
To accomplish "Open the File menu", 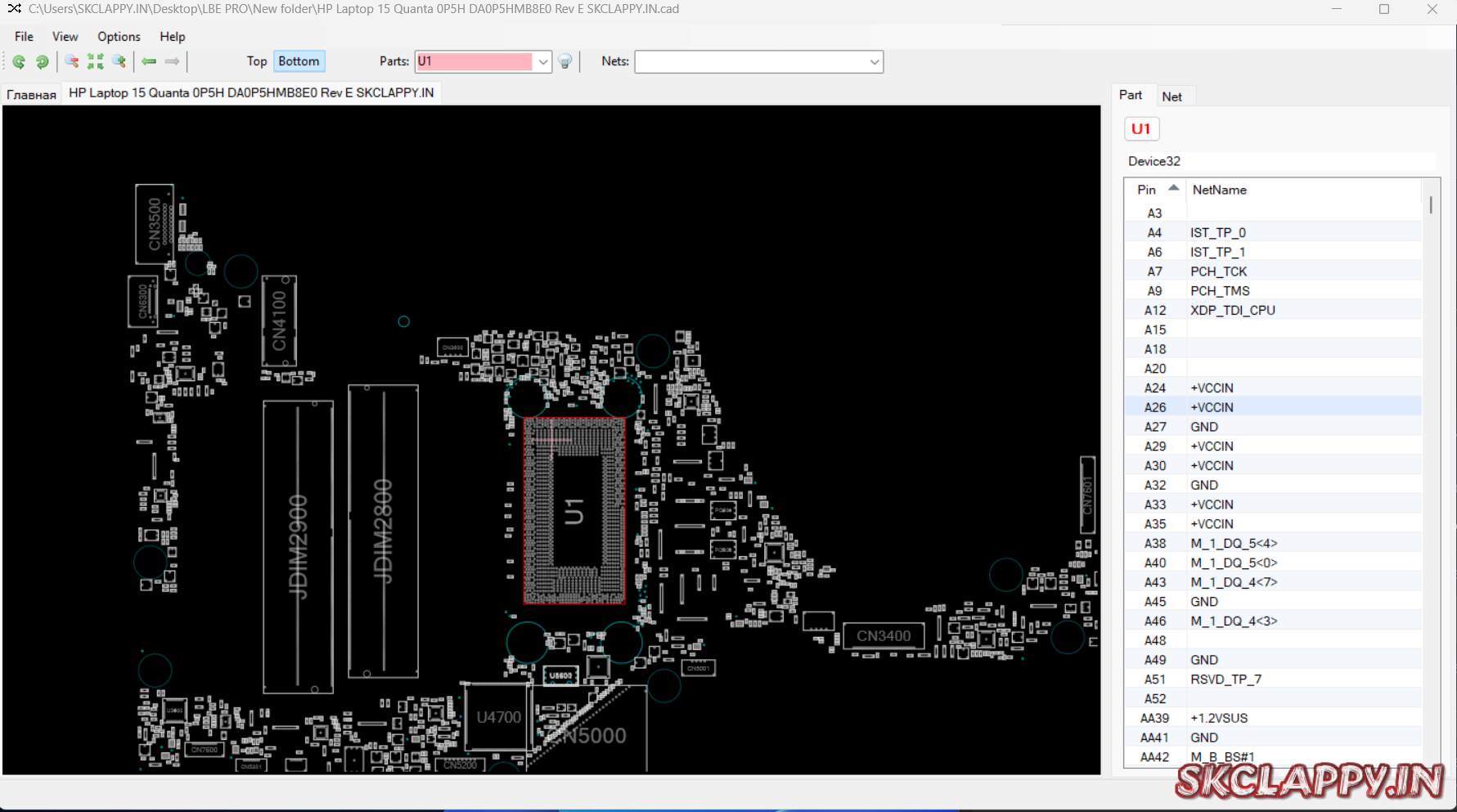I will tap(24, 37).
